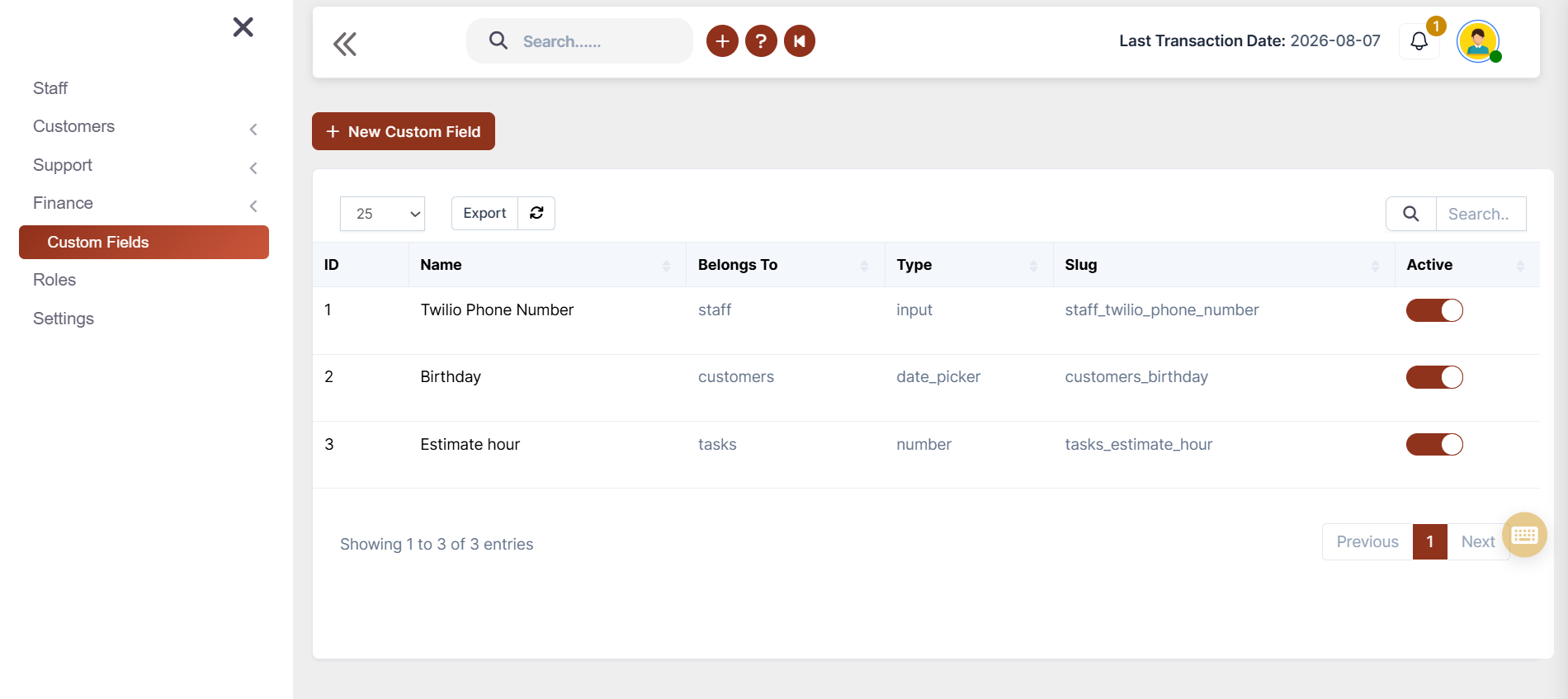This screenshot has width=1568, height=699.
Task: Sort table by Slug column
Action: 1224,265
